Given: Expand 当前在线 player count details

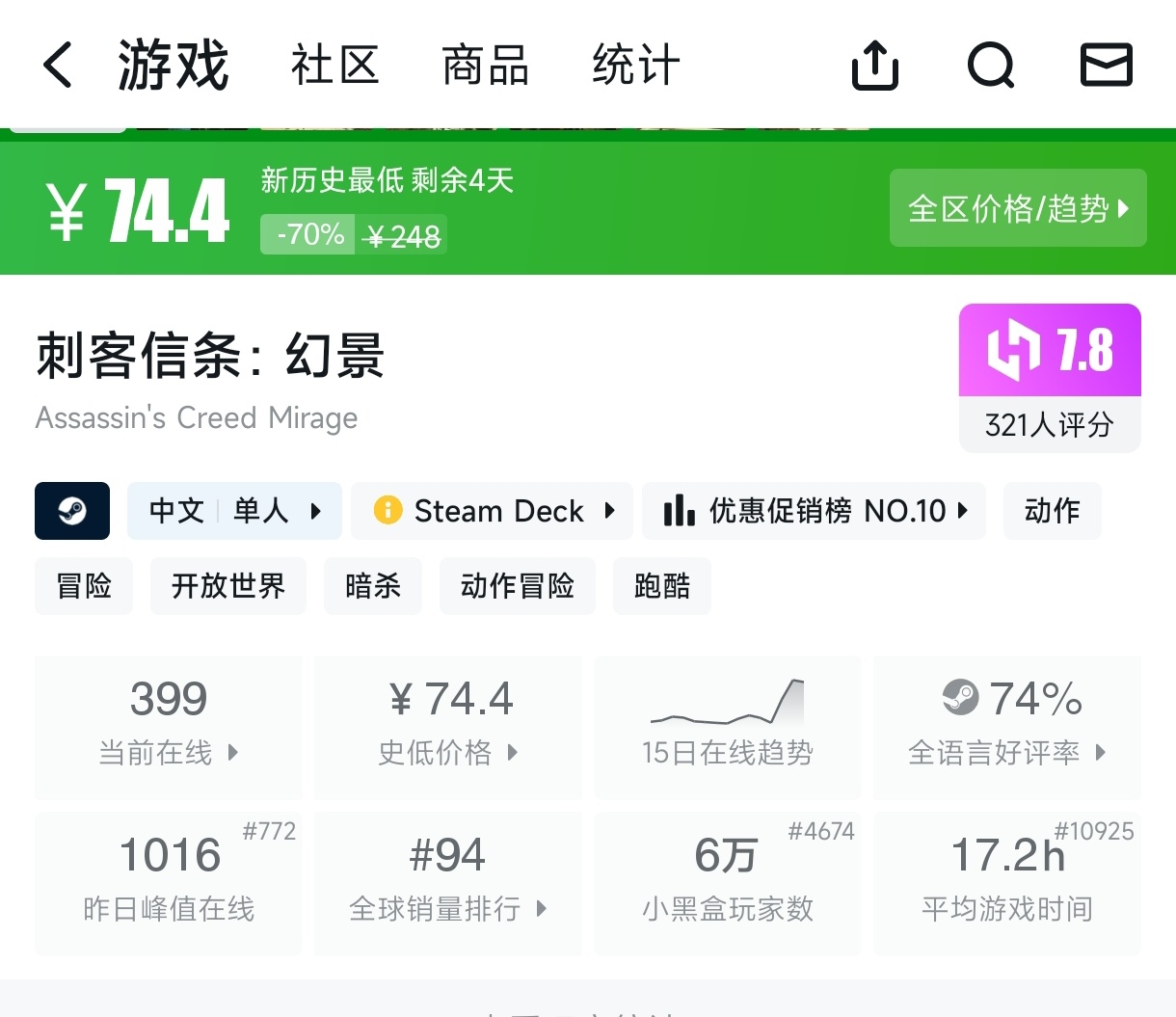Looking at the screenshot, I should click(169, 727).
